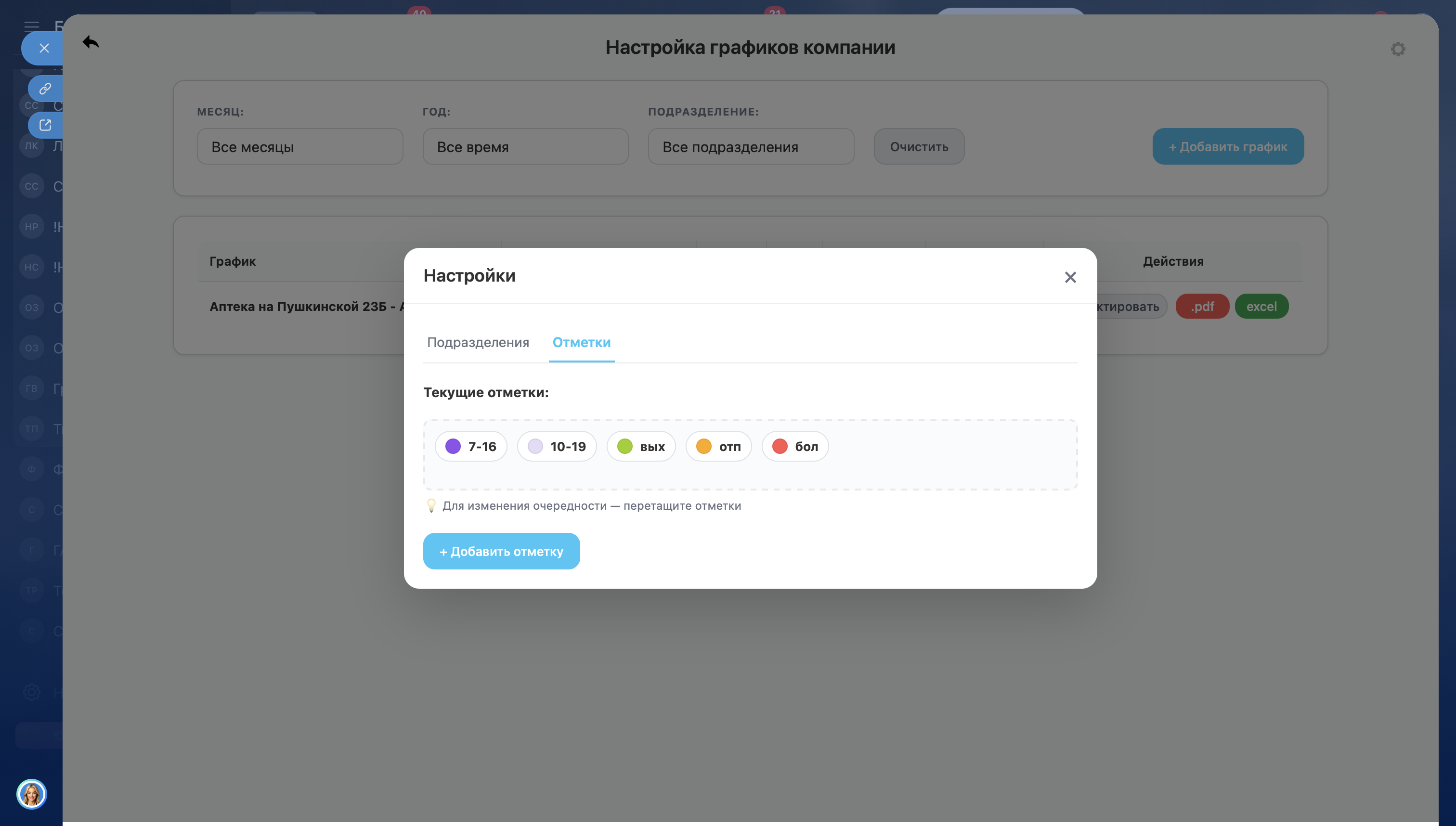
Task: Close the Настройки dialog with X
Action: click(1070, 277)
